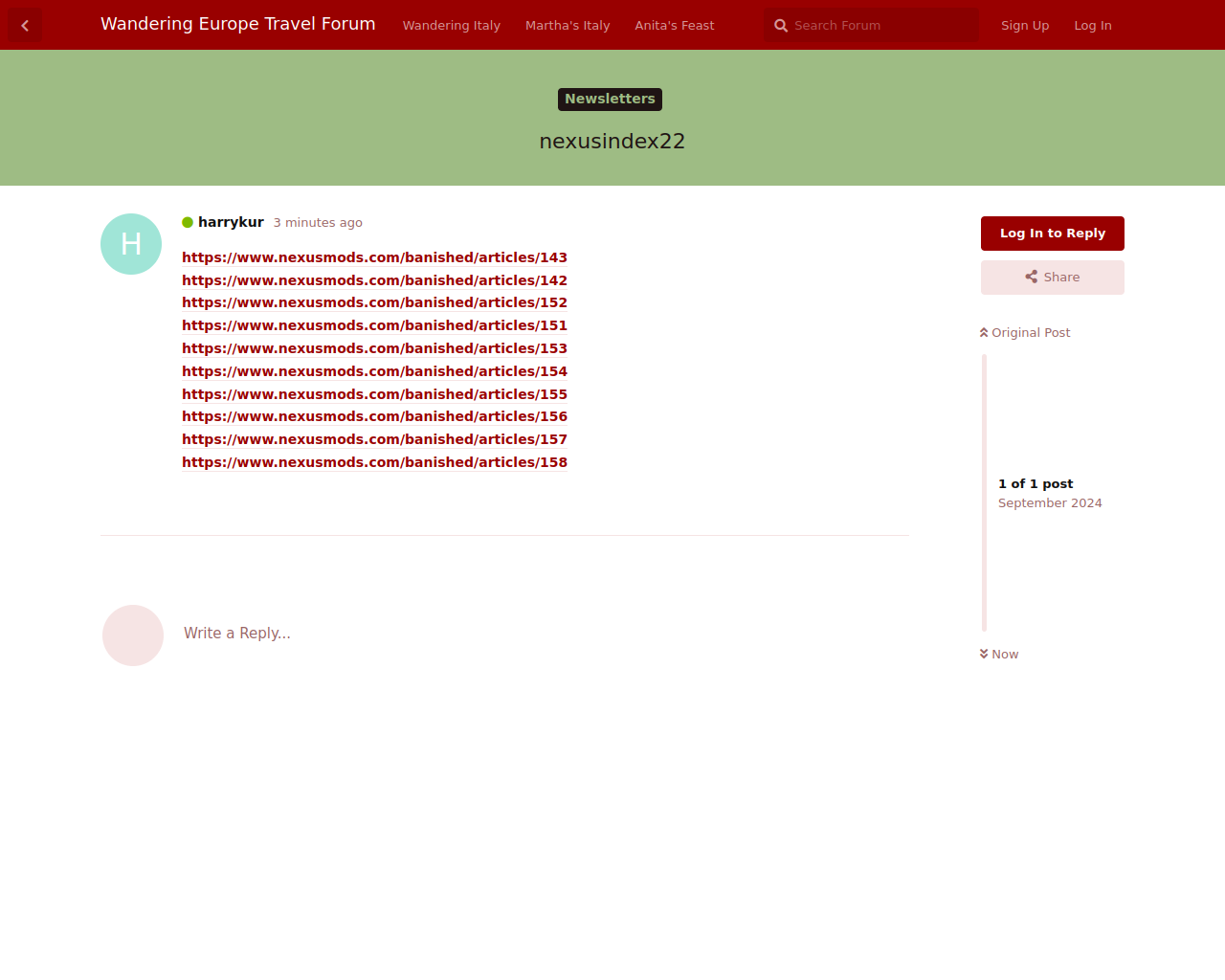
Task: Click the post scrubber track bar
Action: point(984,493)
